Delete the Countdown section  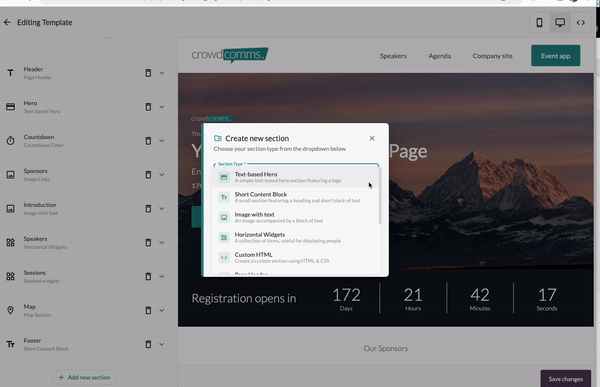(x=148, y=140)
